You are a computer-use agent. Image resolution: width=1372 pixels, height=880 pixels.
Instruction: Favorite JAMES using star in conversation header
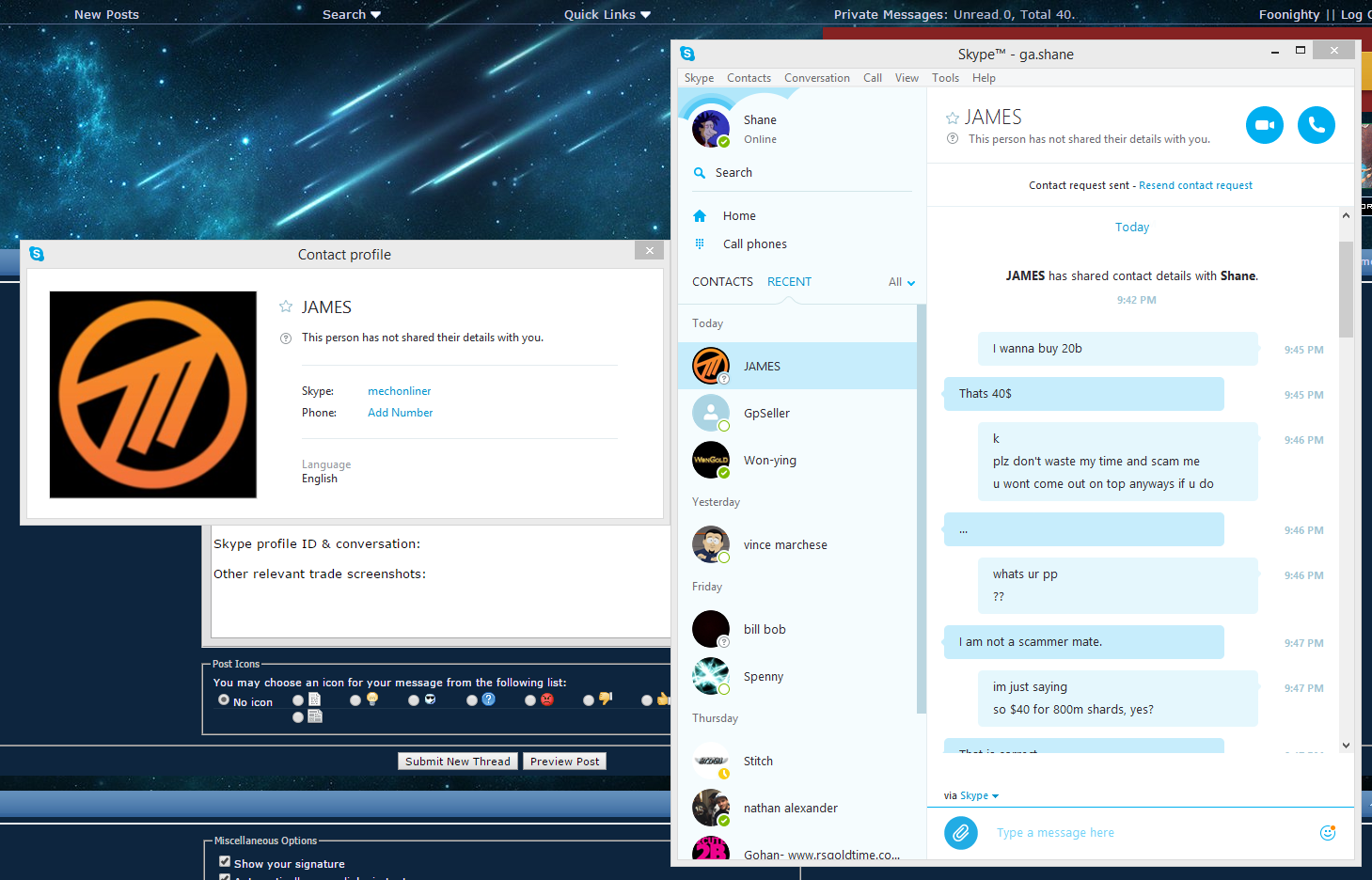952,118
